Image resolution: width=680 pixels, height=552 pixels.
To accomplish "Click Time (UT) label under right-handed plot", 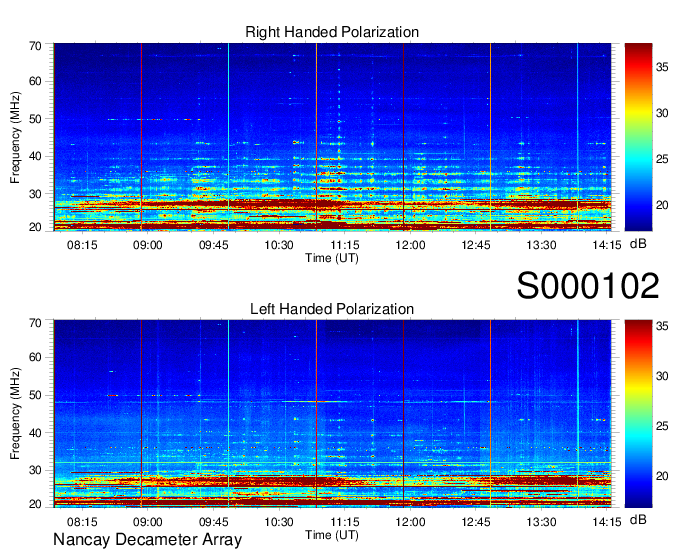I will pos(332,258).
